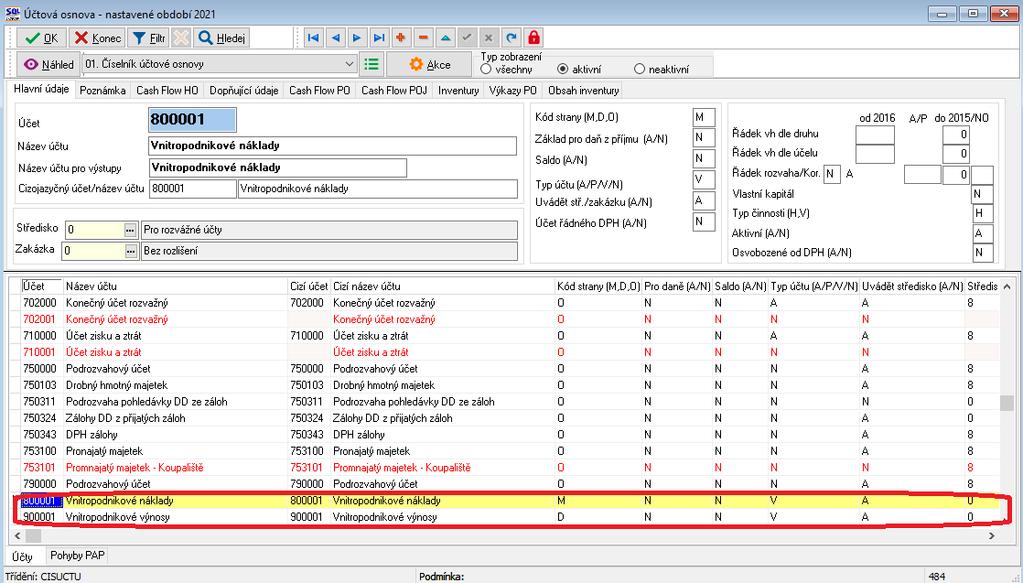
Task: Click the Kód strany (M,D,O) column header
Action: tap(598, 286)
